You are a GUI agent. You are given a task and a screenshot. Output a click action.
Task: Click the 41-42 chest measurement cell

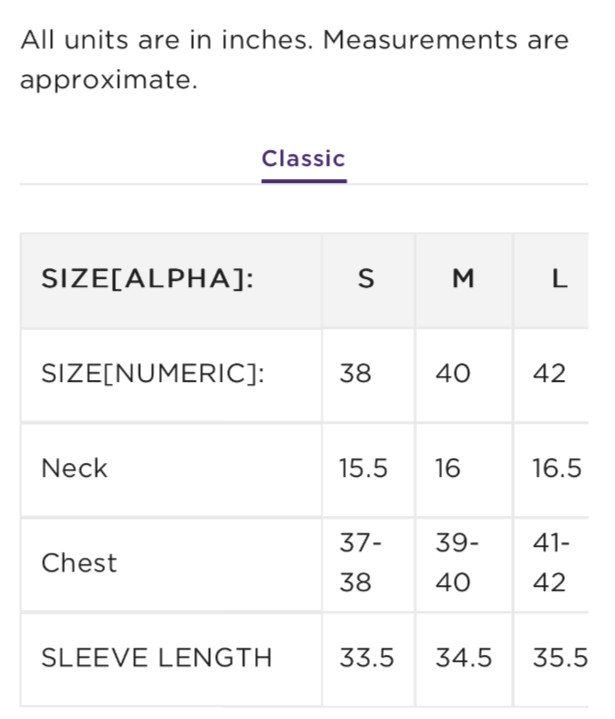coord(551,563)
